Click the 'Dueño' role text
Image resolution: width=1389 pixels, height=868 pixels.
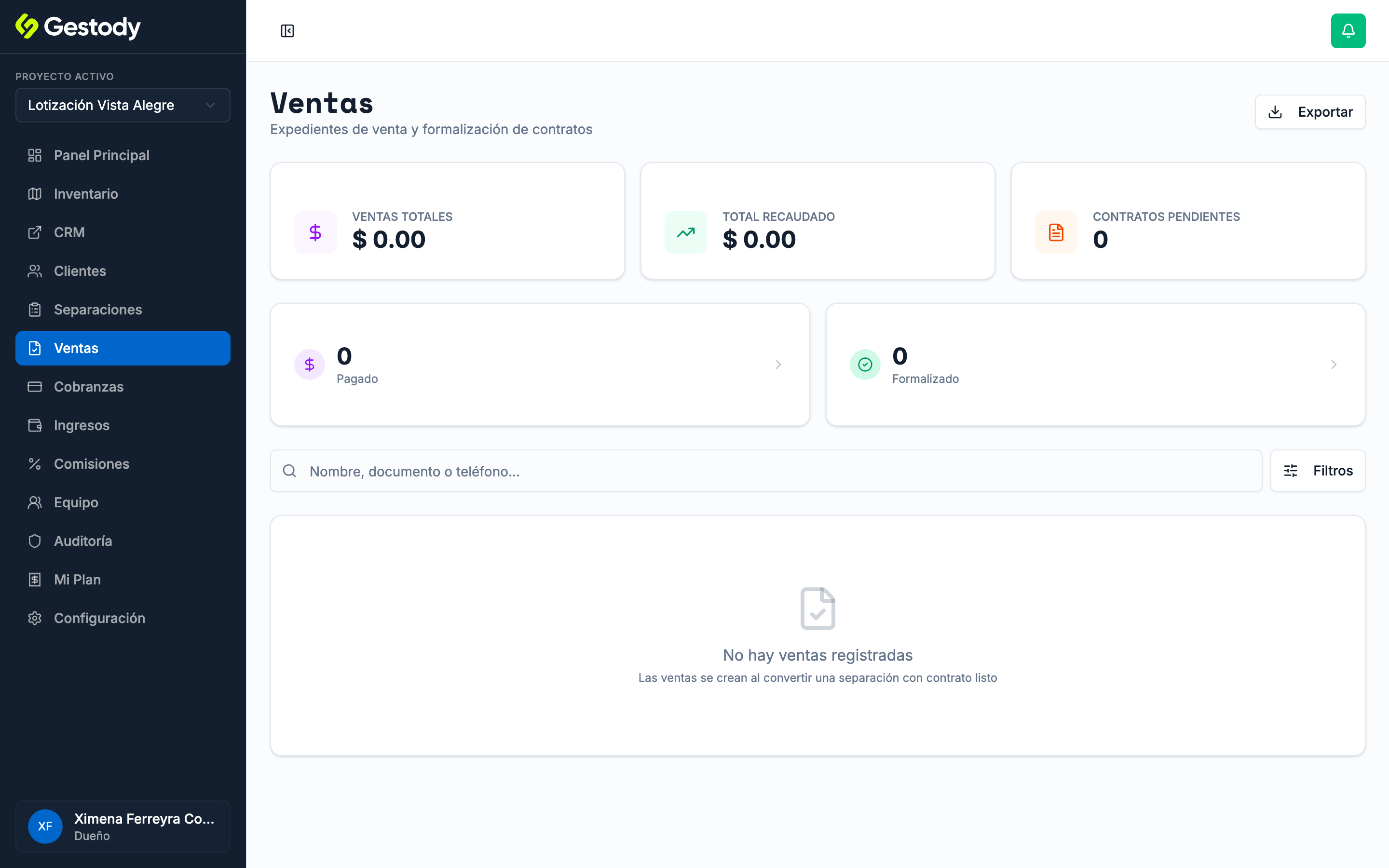(x=92, y=836)
